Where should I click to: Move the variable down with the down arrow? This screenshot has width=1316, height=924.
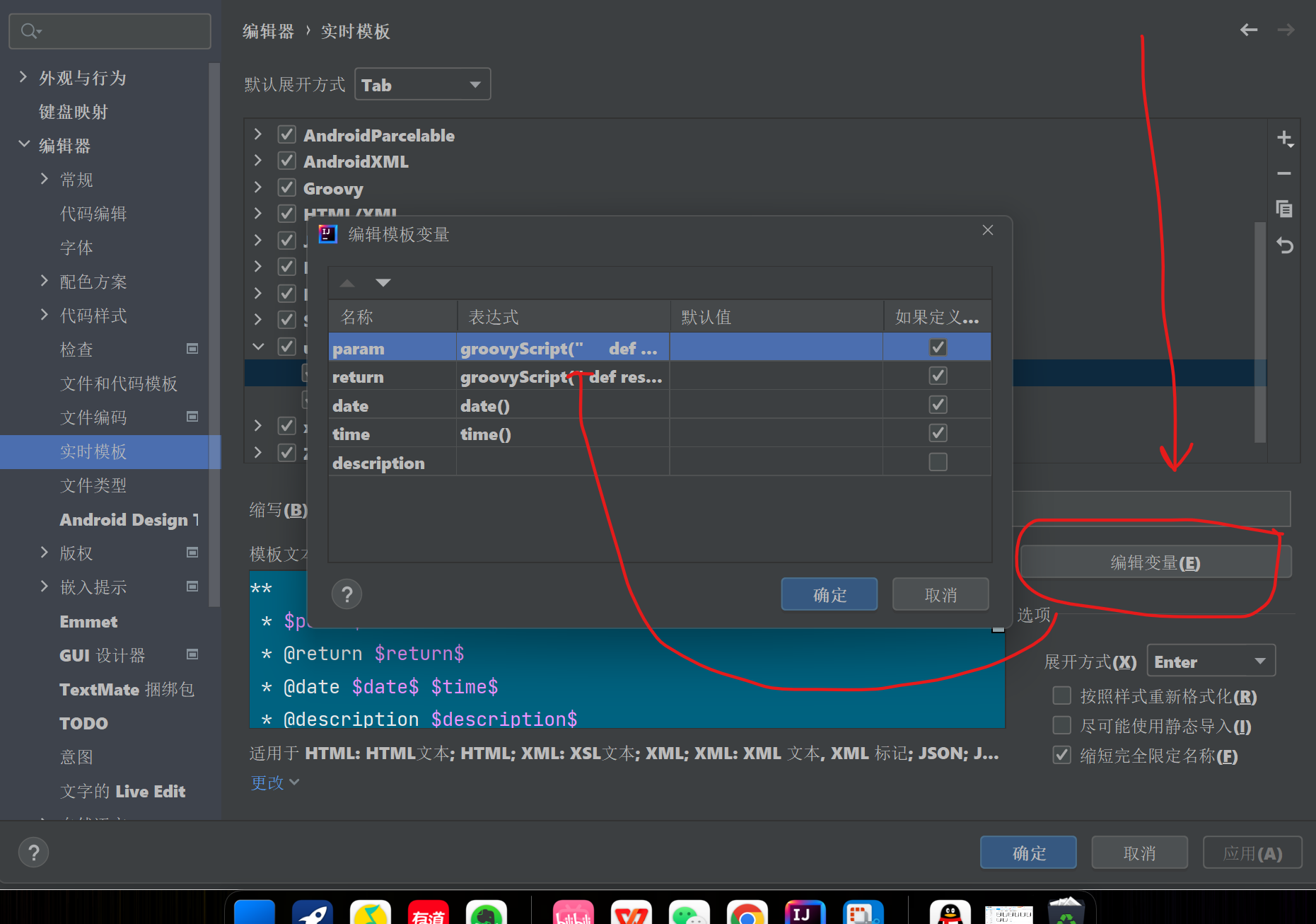click(x=383, y=283)
